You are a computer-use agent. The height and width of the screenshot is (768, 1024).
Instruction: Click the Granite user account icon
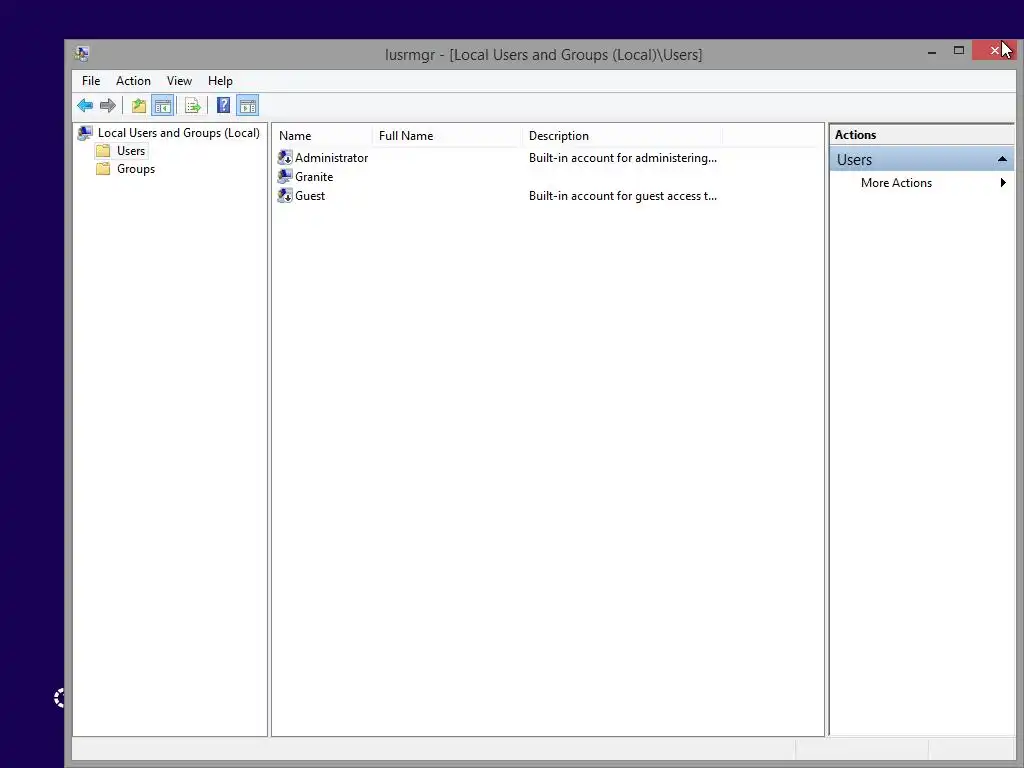click(285, 176)
